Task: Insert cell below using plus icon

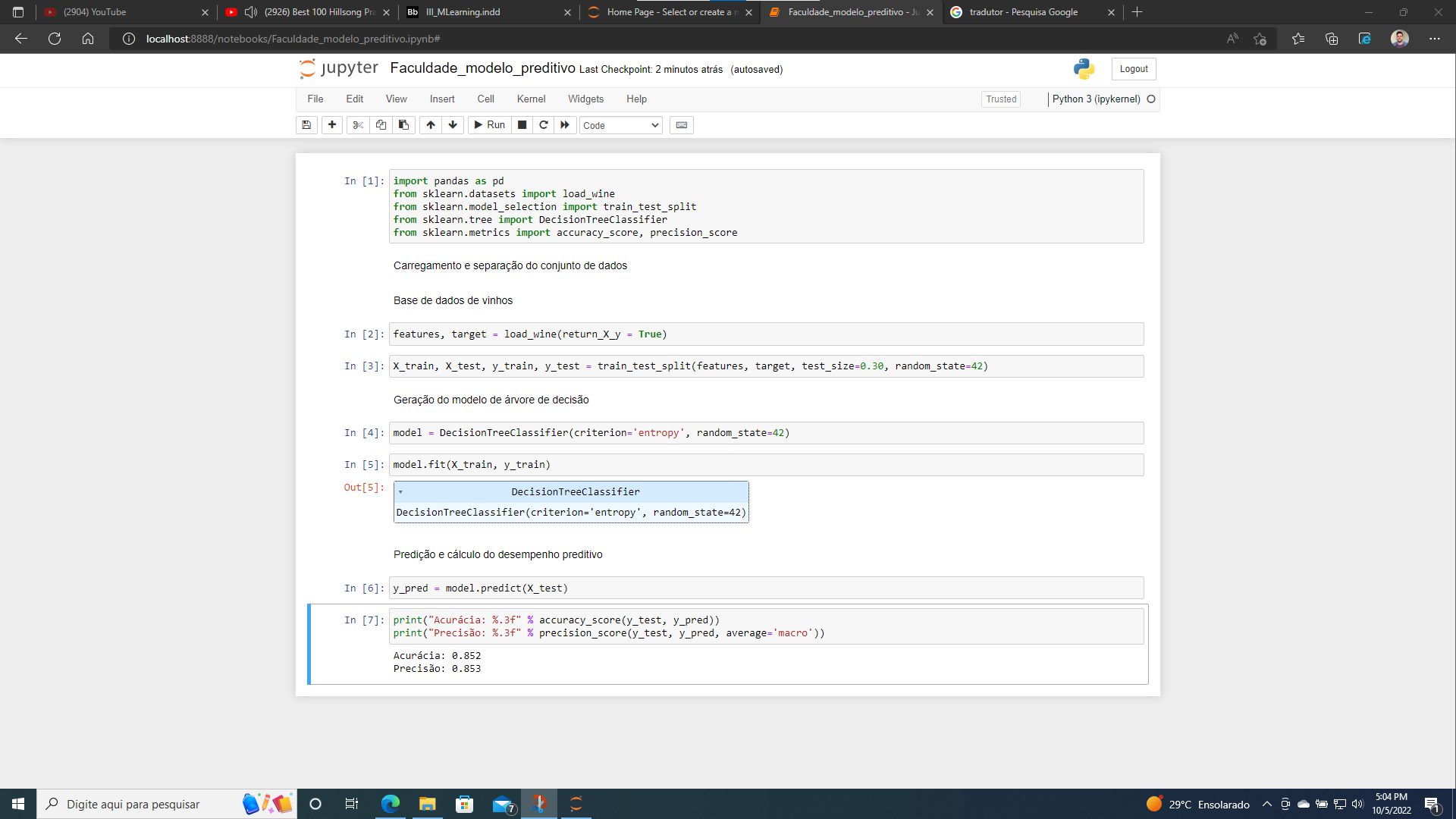Action: point(332,125)
